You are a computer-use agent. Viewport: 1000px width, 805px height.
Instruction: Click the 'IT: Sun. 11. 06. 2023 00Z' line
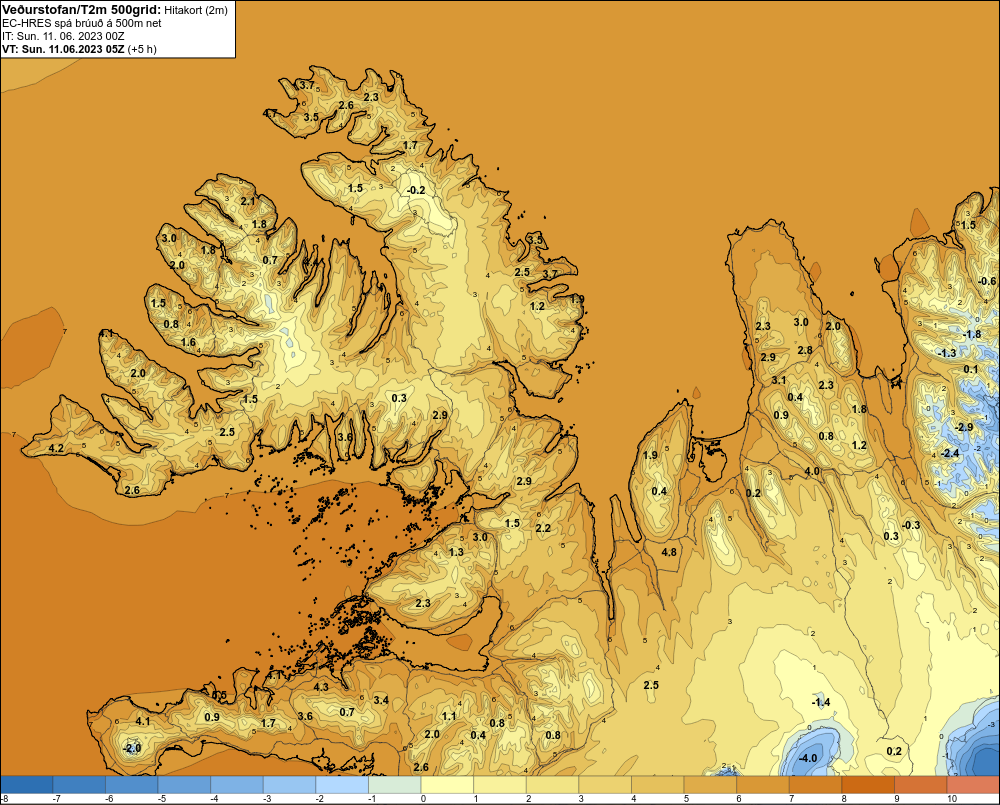point(63,36)
